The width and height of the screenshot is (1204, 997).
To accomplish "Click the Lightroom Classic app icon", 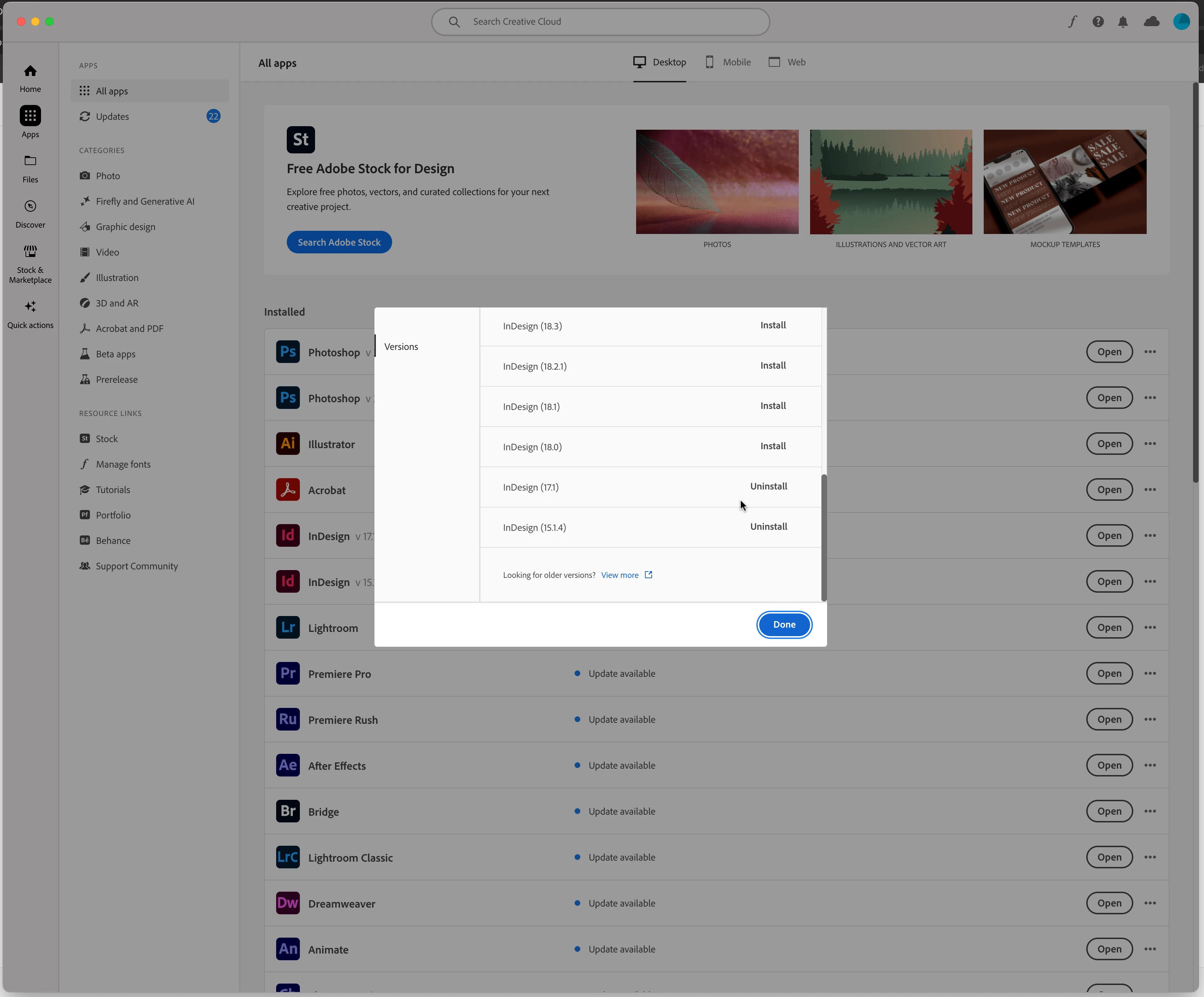I will 288,857.
